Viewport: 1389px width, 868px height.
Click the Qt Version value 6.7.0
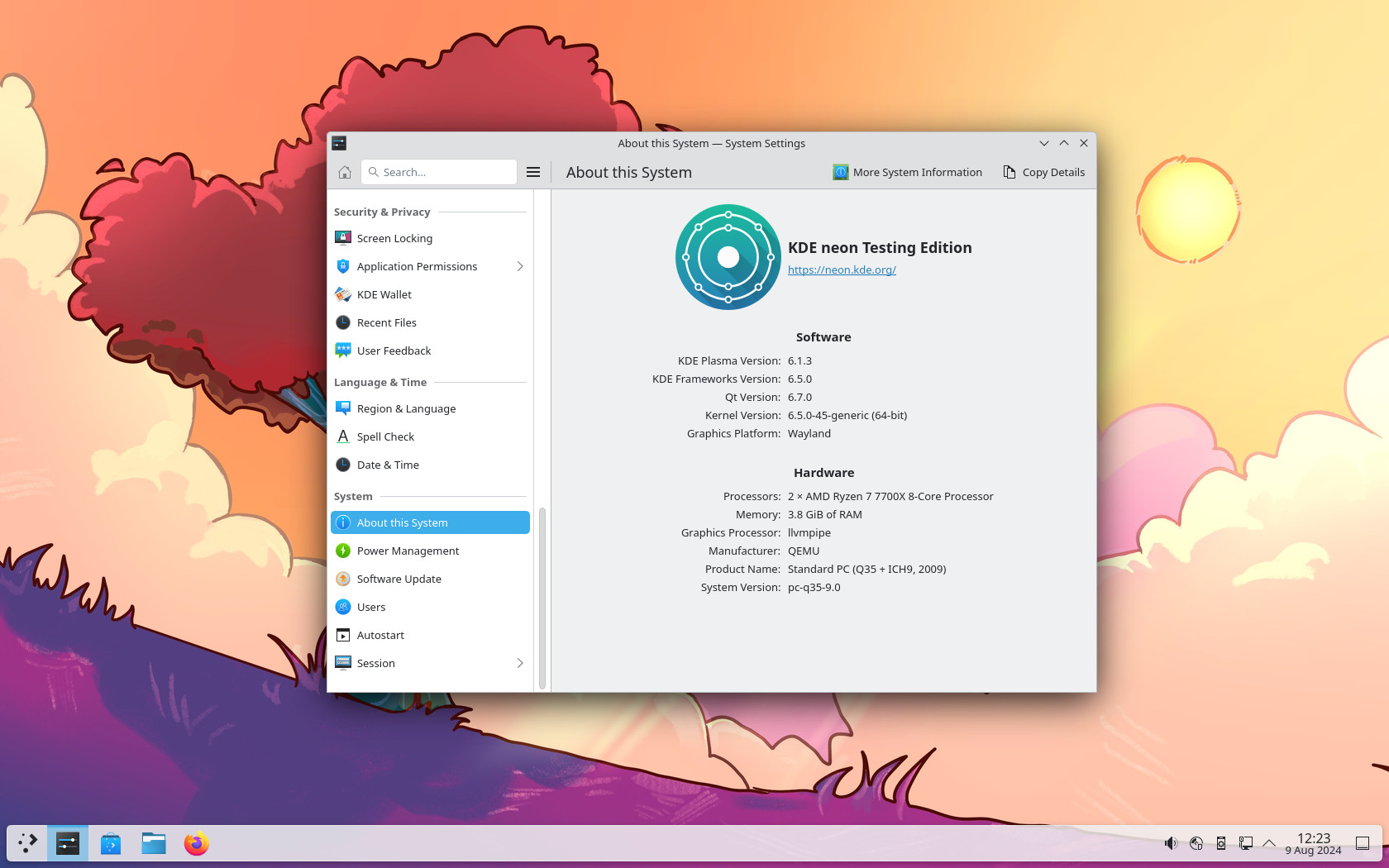tap(800, 397)
